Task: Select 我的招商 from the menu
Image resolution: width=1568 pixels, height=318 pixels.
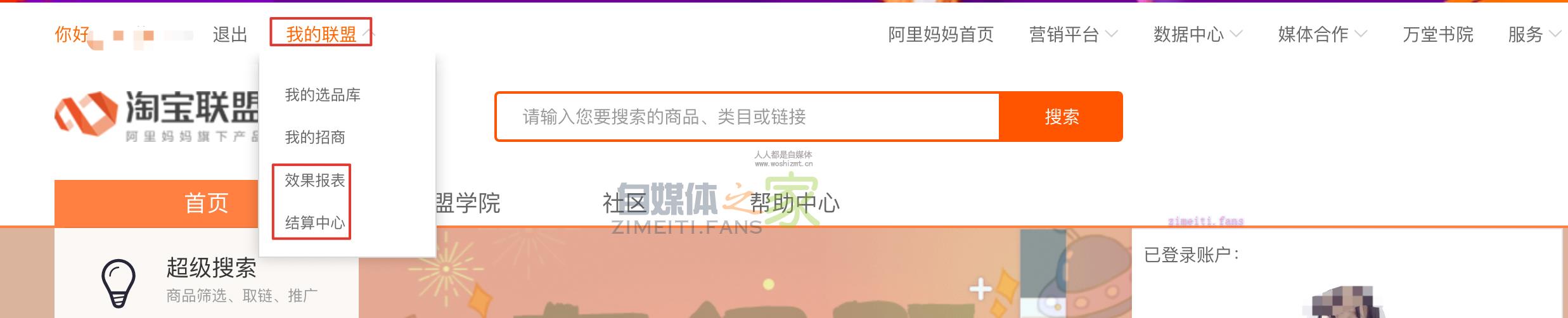Action: (315, 137)
